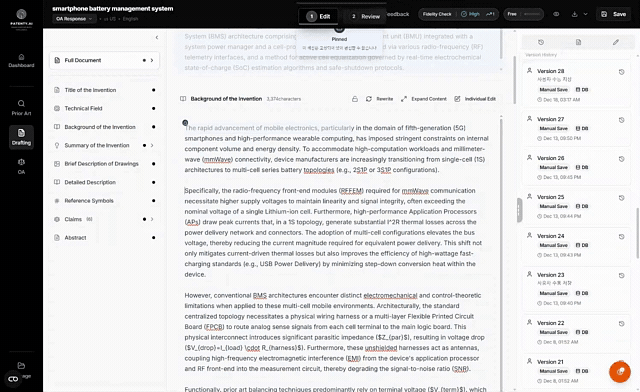Image resolution: width=640 pixels, height=392 pixels.
Task: Click the Manual Save tag on Version 27
Action: 553,129
